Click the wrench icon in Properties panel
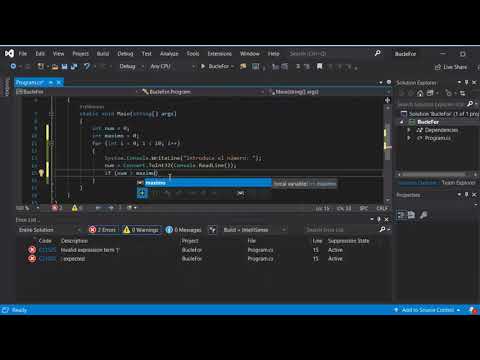The width and height of the screenshot is (480, 360). click(423, 215)
